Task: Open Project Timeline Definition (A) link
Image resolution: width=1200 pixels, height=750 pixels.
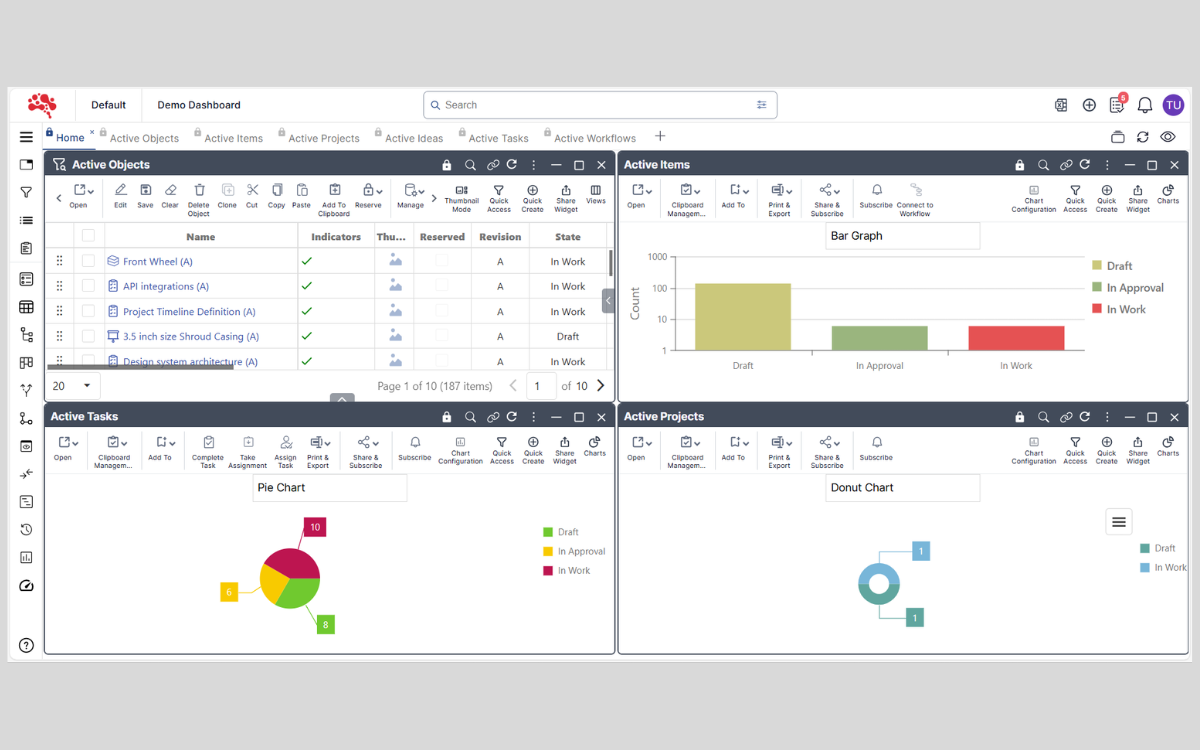Action: coord(189,312)
